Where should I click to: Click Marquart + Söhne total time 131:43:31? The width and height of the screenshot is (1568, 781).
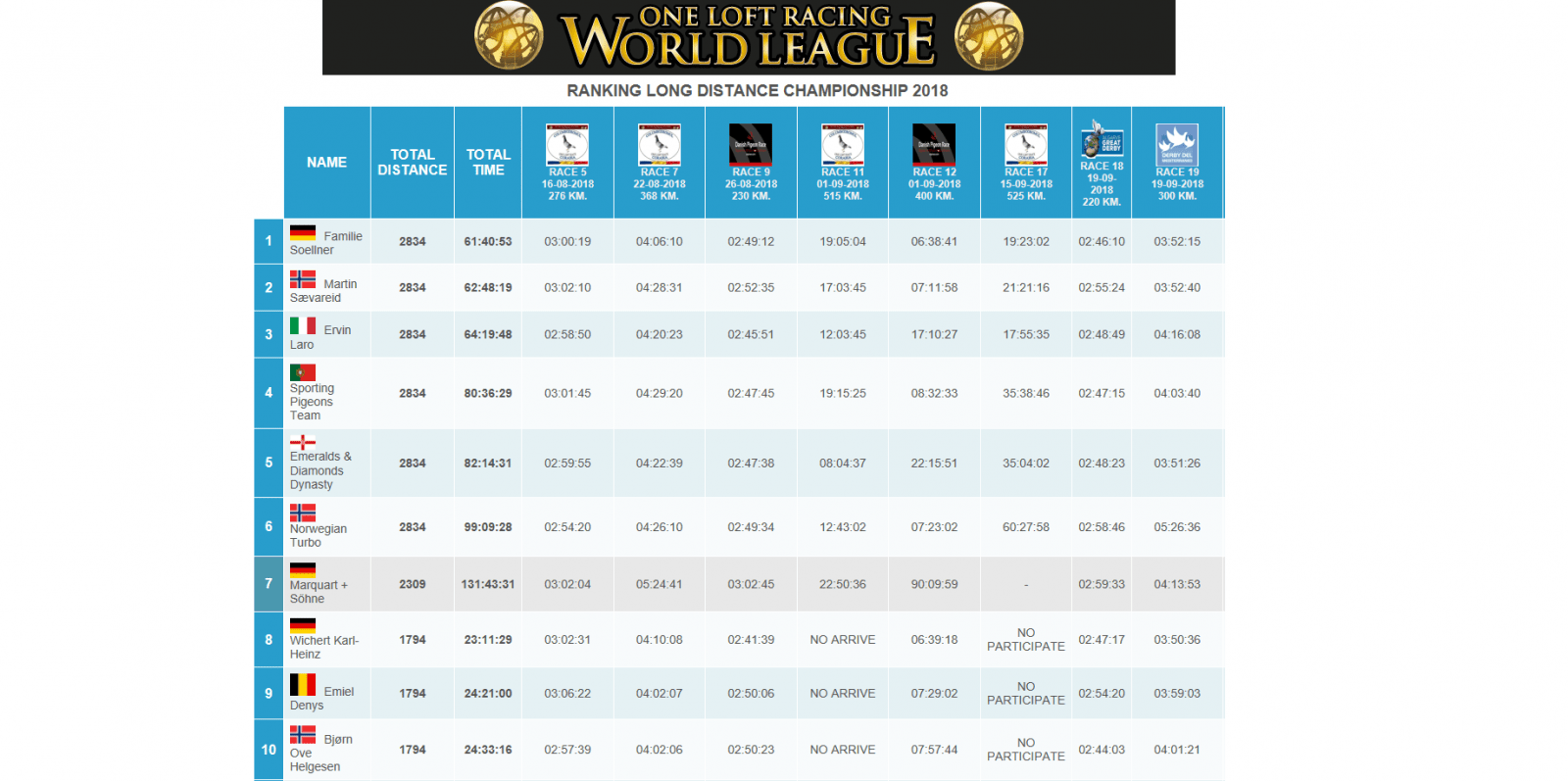pos(488,584)
